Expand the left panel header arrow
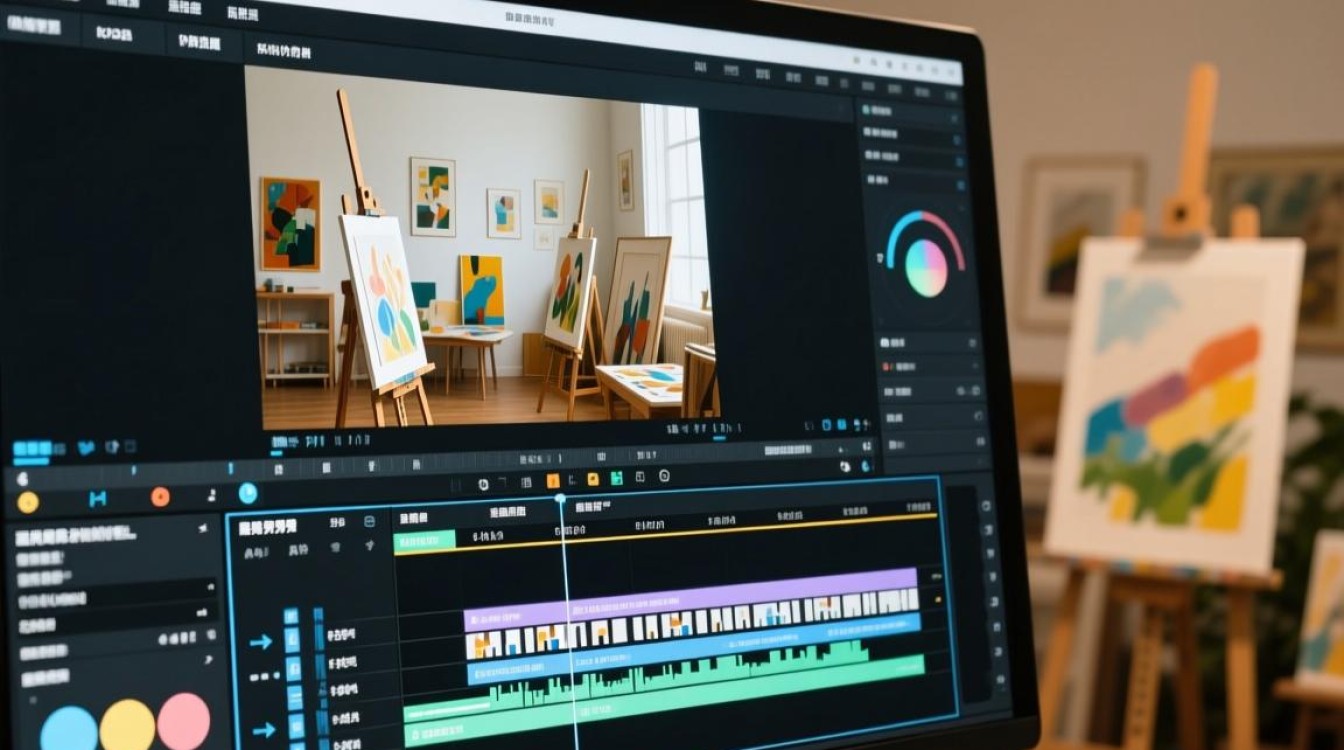This screenshot has width=1344, height=750. click(203, 529)
